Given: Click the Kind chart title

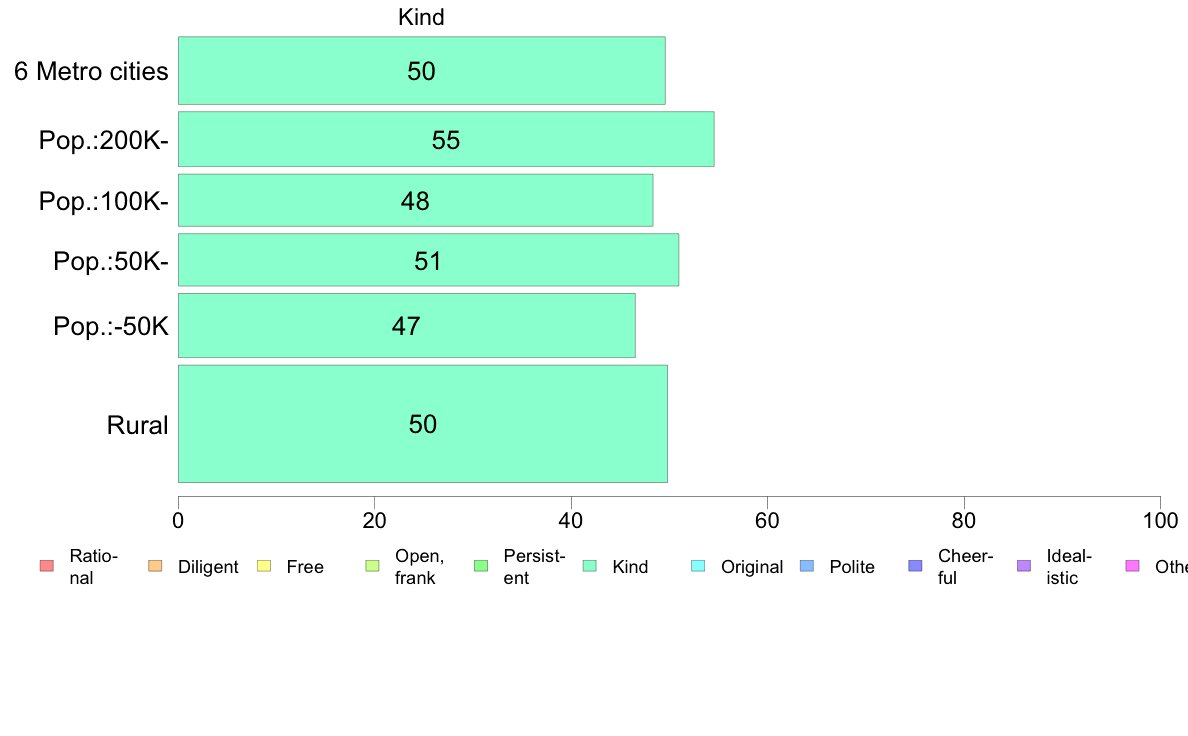Looking at the screenshot, I should coord(421,17).
